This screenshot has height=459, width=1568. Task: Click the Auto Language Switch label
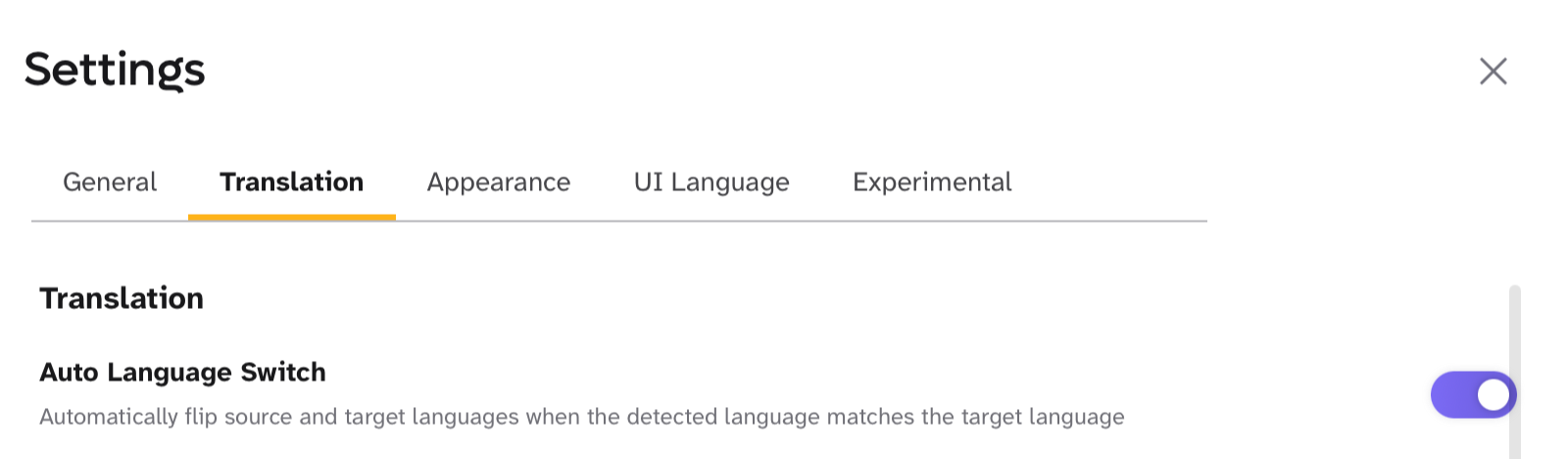coord(182,373)
